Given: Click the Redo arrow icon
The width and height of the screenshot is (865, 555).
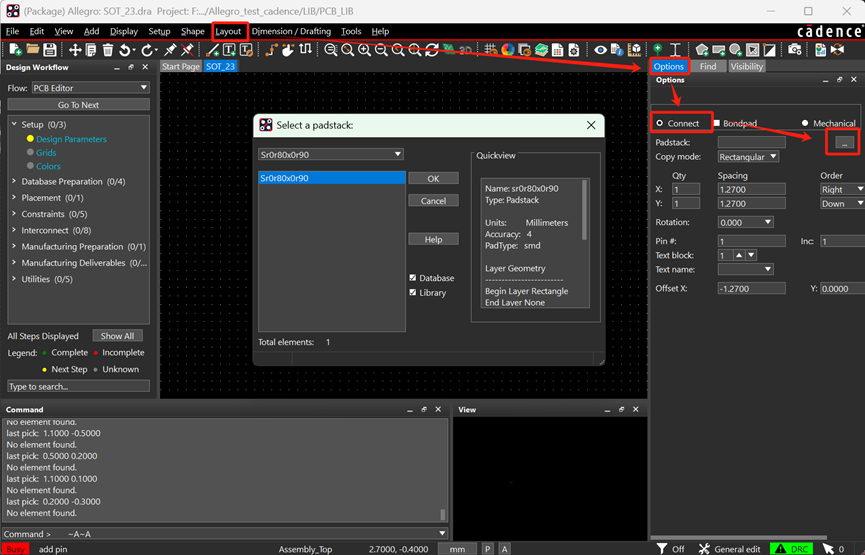Looking at the screenshot, I should click(147, 50).
